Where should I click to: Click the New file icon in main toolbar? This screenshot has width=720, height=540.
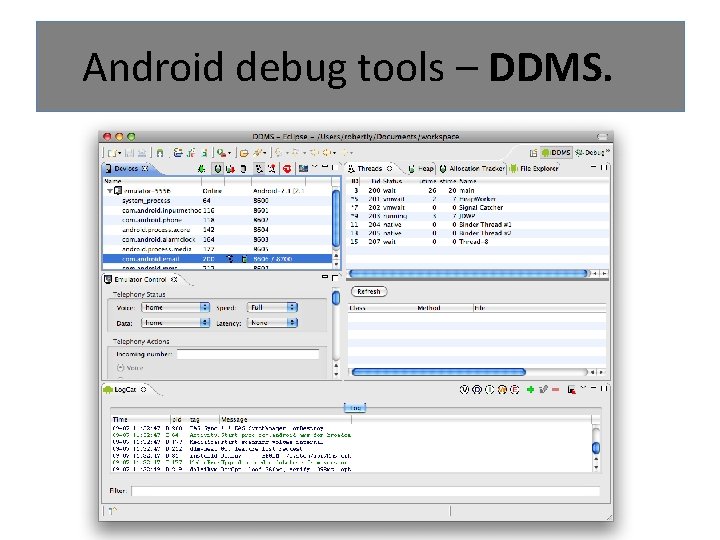(x=112, y=153)
